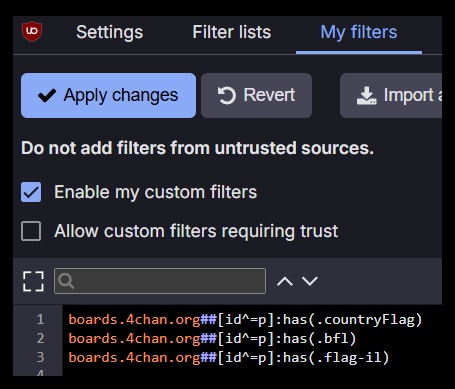Click line number 2 in gutter
This screenshot has width=455, height=389.
40,338
